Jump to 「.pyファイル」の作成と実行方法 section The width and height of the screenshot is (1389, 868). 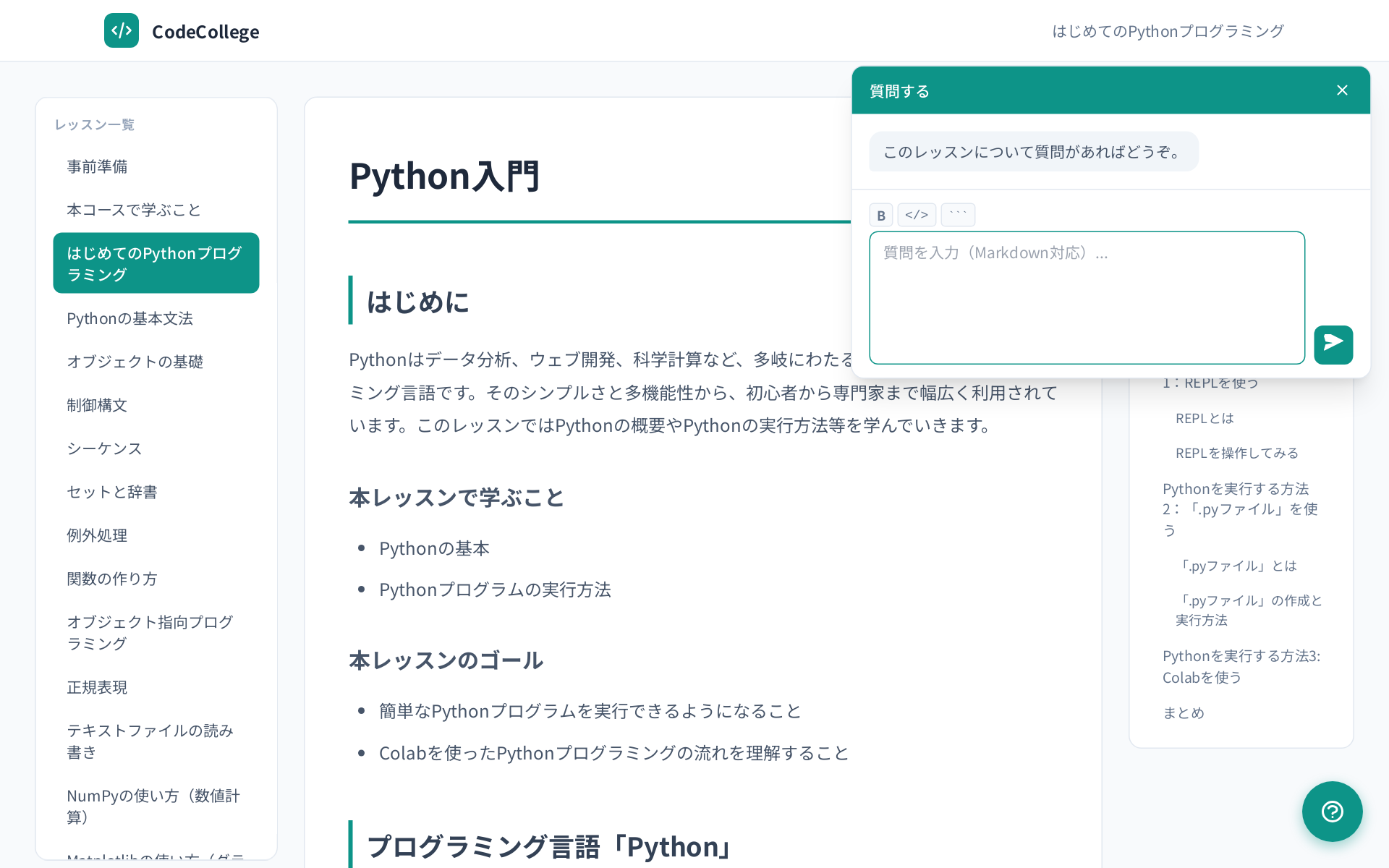pyautogui.click(x=1249, y=610)
